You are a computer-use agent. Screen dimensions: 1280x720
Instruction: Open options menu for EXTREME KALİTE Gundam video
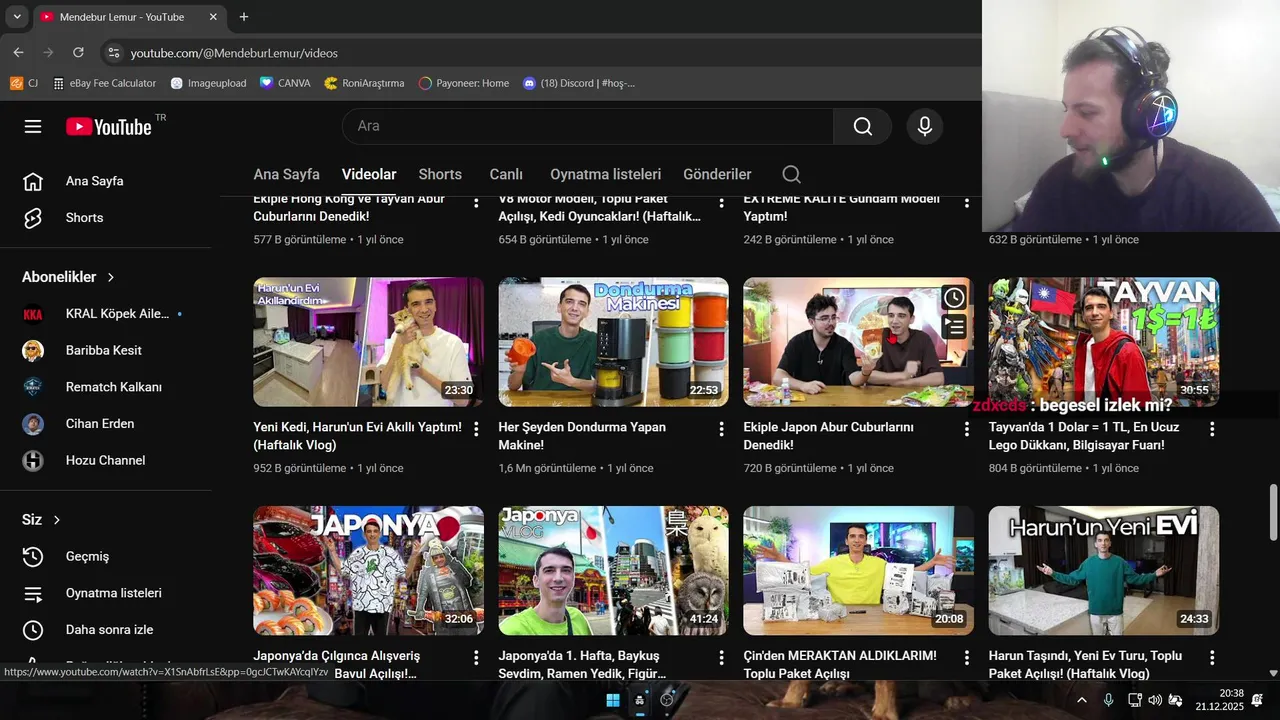coord(966,202)
